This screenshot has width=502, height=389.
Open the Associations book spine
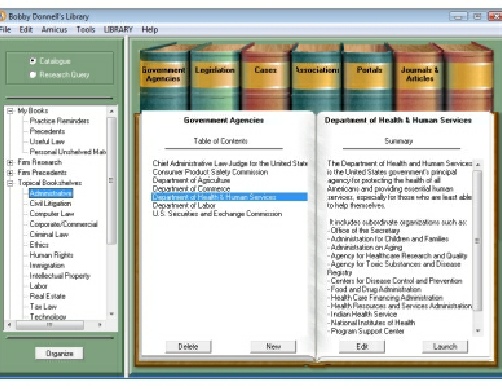[317, 77]
